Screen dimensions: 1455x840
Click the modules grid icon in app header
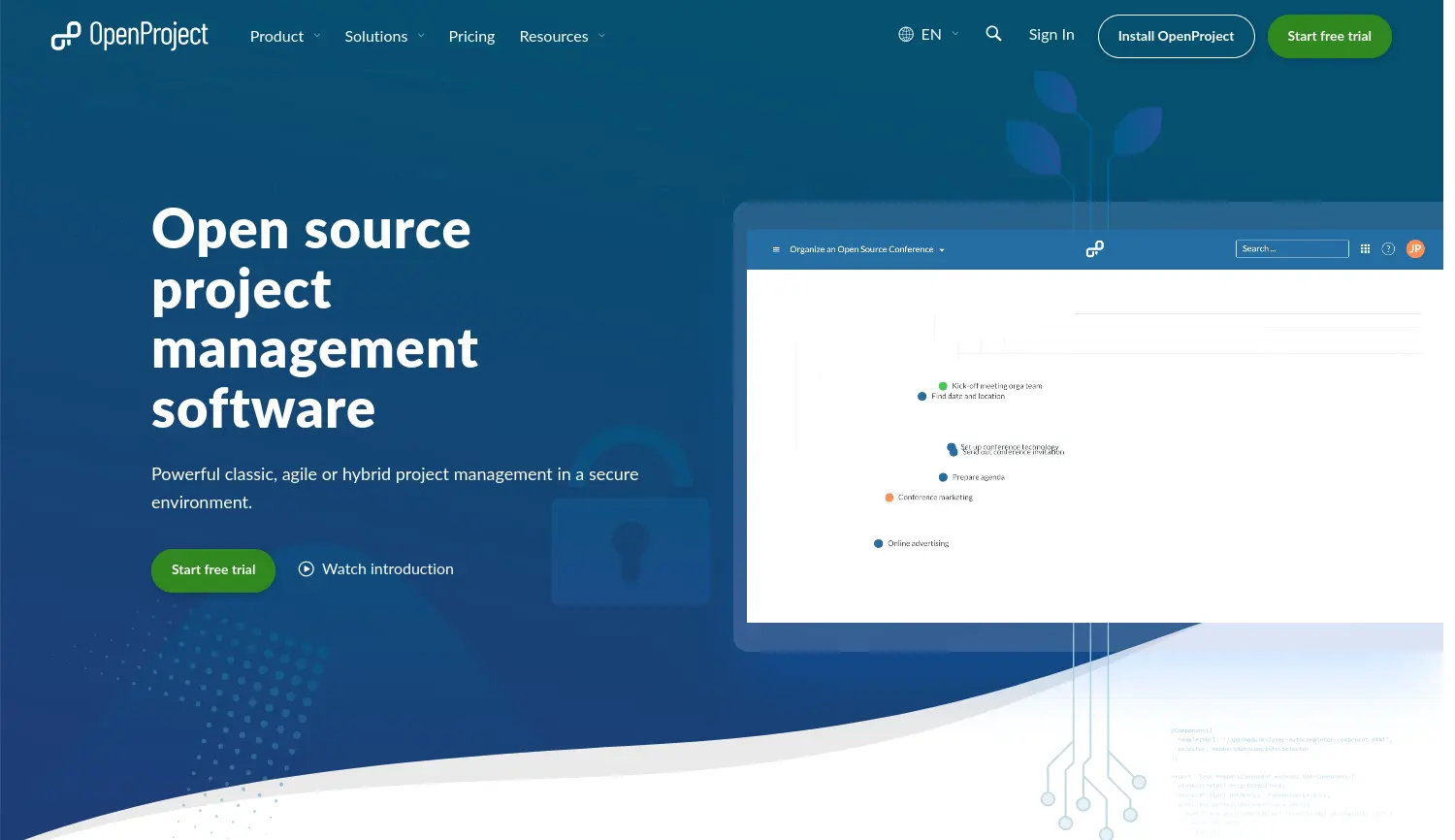pyautogui.click(x=1365, y=248)
